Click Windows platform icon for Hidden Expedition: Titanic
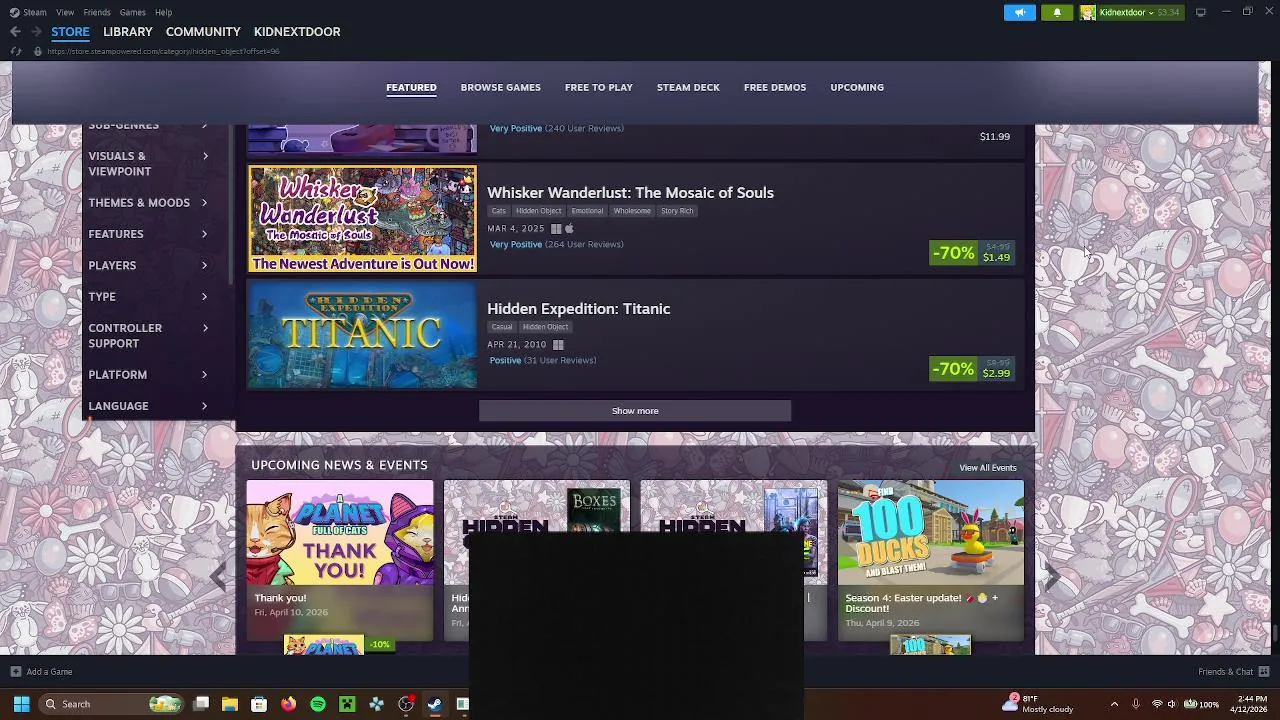The width and height of the screenshot is (1280, 720). [x=558, y=345]
